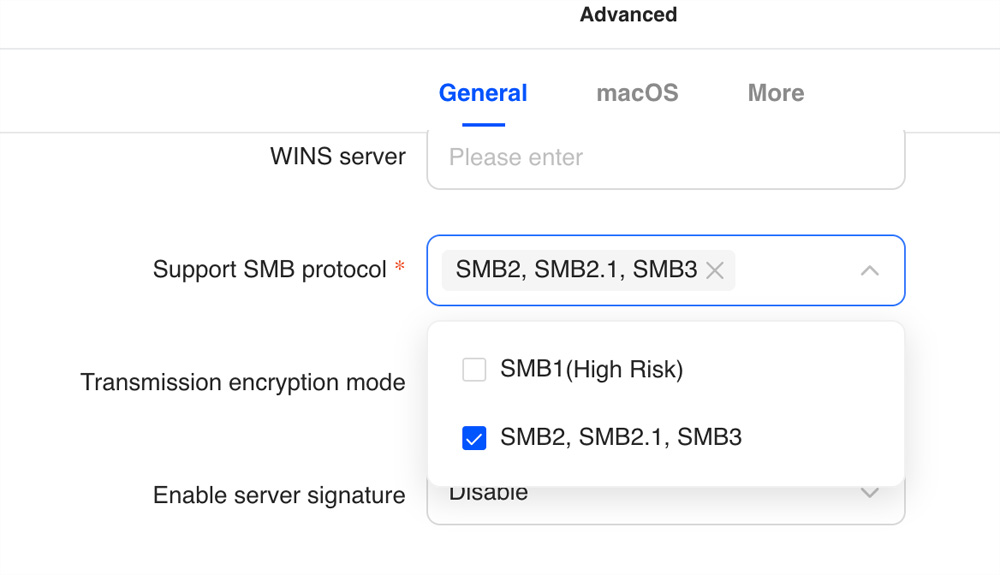Image resolution: width=1000 pixels, height=575 pixels.
Task: Remove the SMB2, SMB2.1, SMB3 tag with X
Action: 715,270
